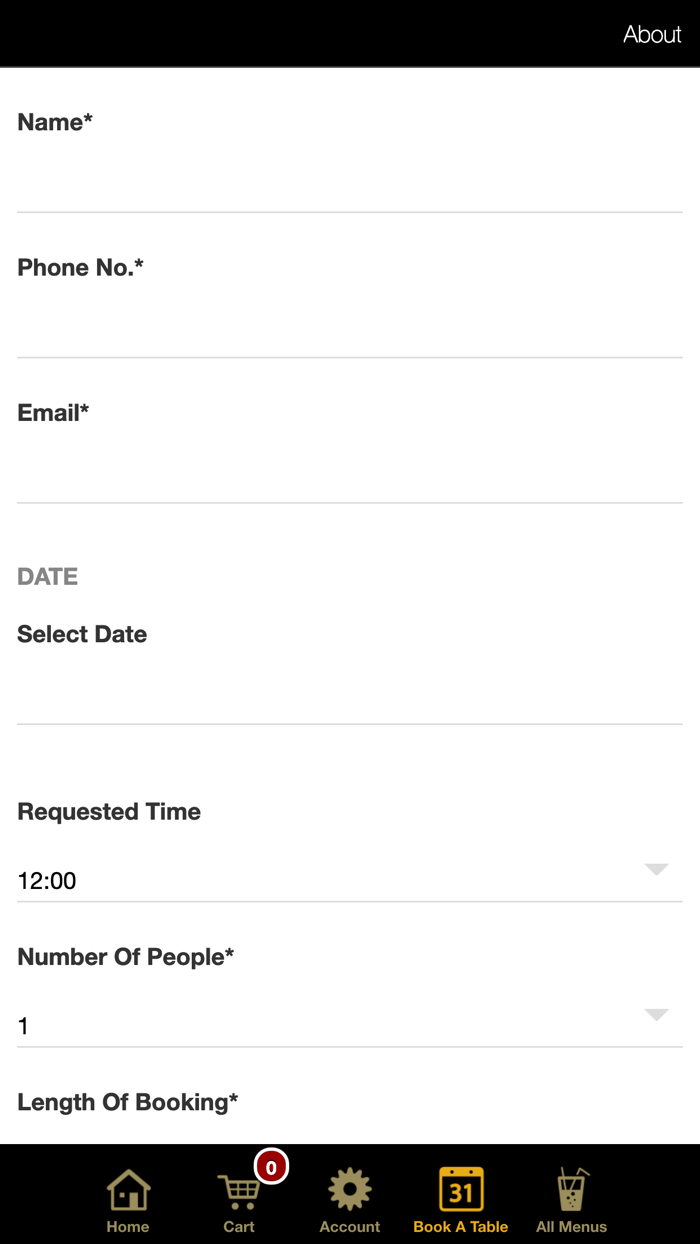
Task: Tap the number of people value 1
Action: pos(24,1026)
